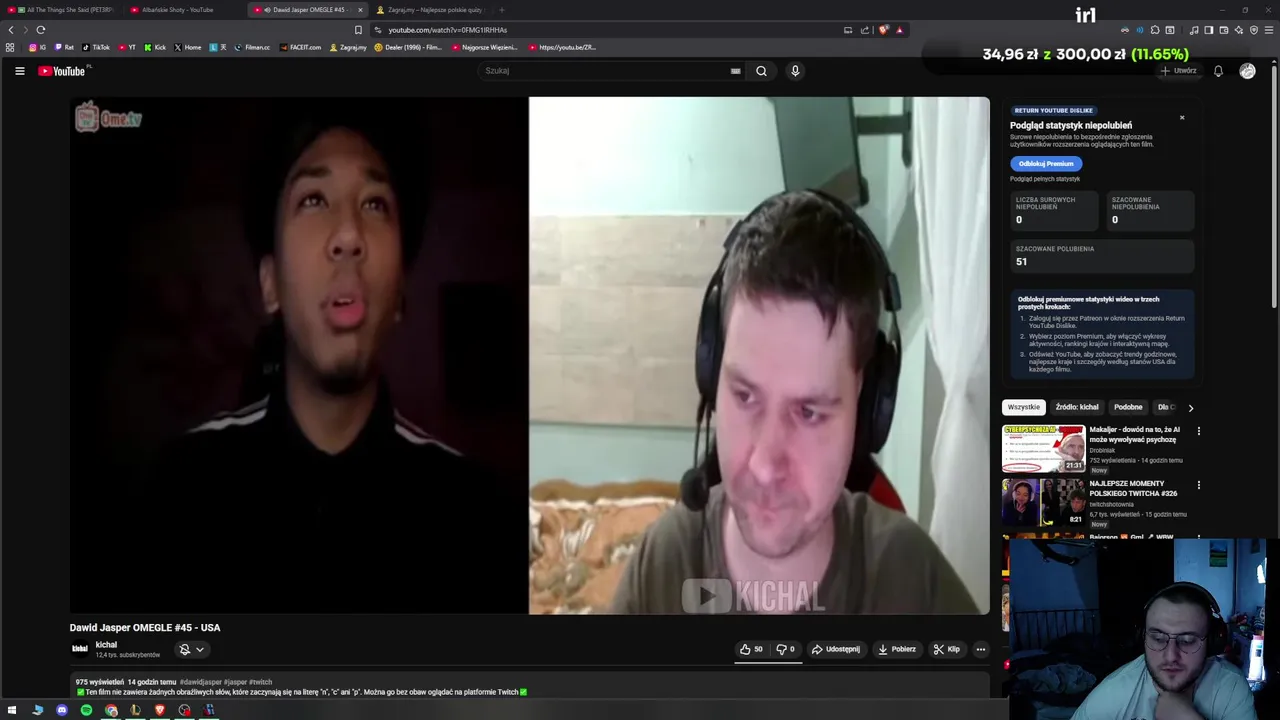Open Spotify from the taskbar
The height and width of the screenshot is (720, 1280).
86,710
